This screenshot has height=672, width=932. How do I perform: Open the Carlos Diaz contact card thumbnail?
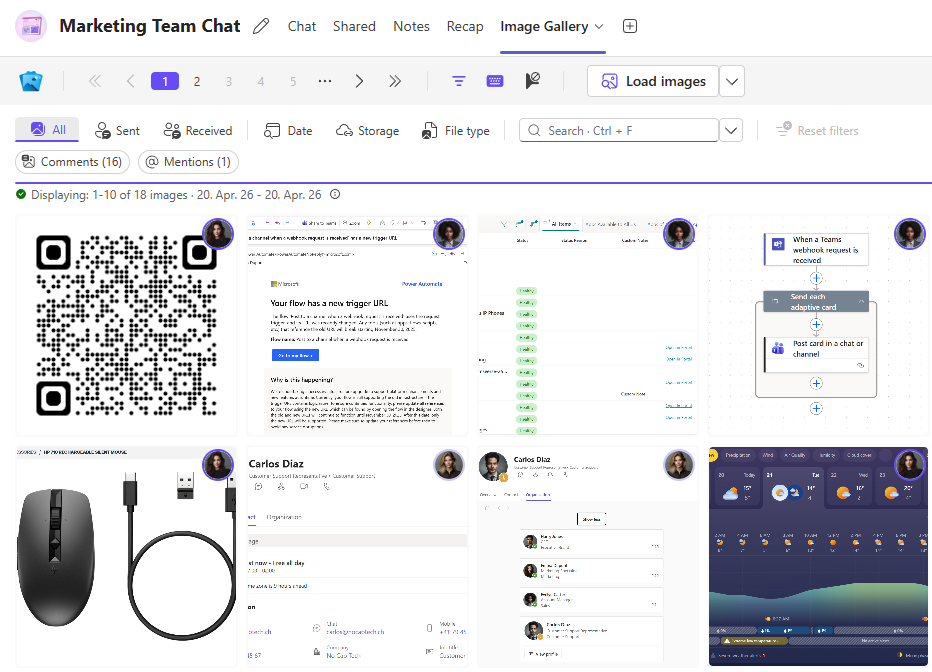point(358,557)
